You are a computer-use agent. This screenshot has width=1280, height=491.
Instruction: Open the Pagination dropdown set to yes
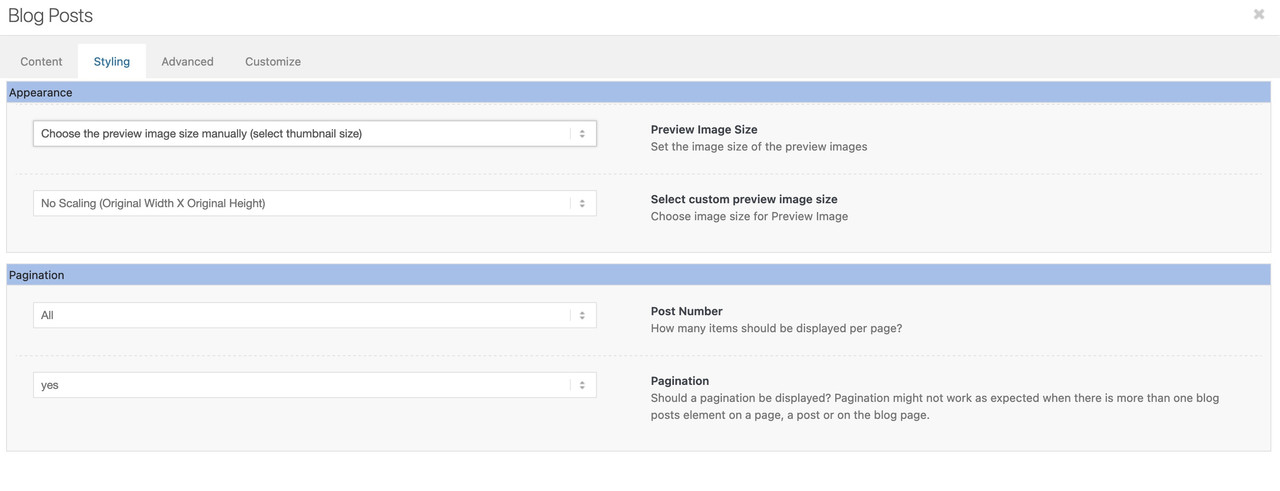pos(315,385)
